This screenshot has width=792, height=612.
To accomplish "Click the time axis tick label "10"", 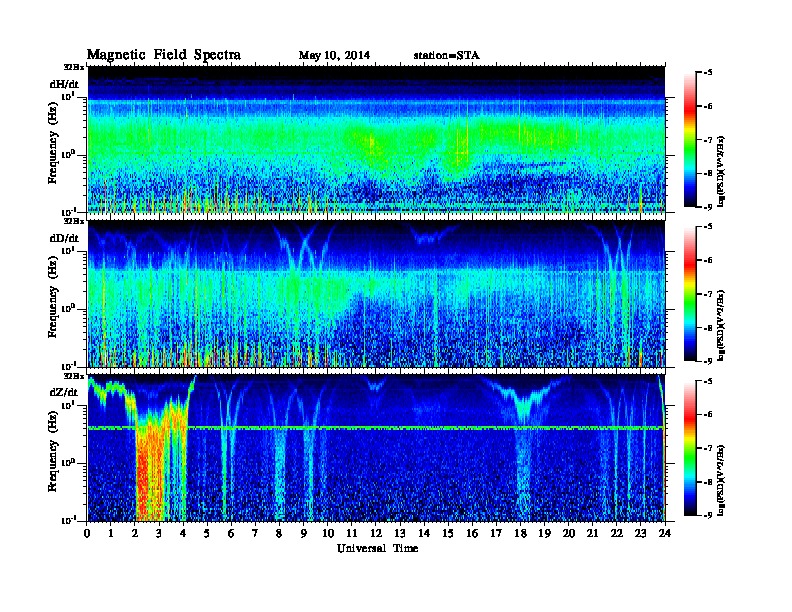I will click(x=328, y=534).
